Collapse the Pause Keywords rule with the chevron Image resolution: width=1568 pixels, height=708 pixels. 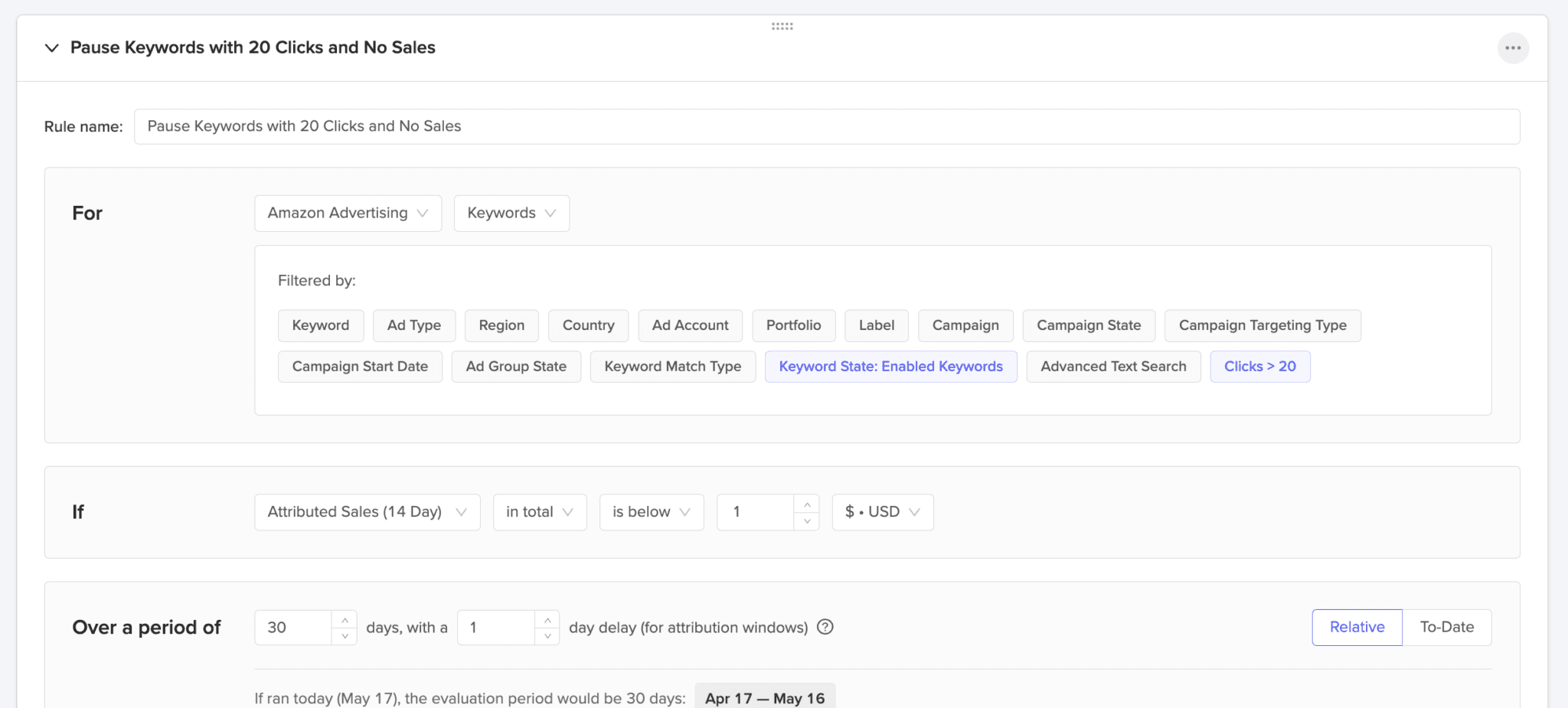click(x=51, y=47)
